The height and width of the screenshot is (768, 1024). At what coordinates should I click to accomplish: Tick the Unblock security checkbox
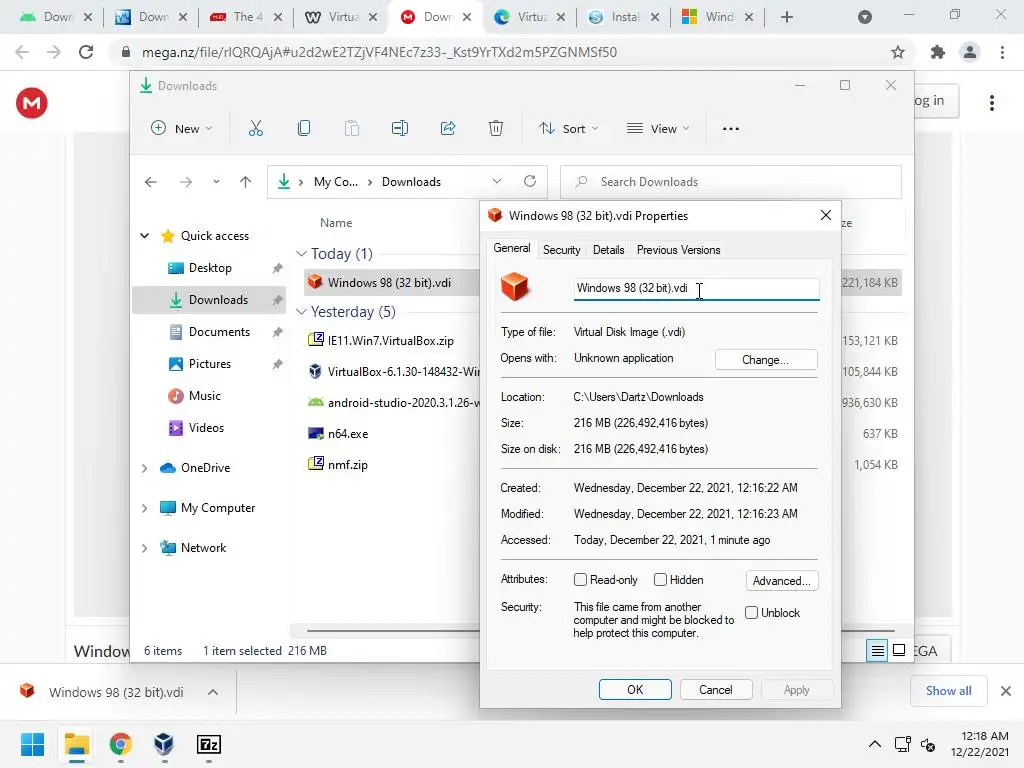tap(752, 613)
